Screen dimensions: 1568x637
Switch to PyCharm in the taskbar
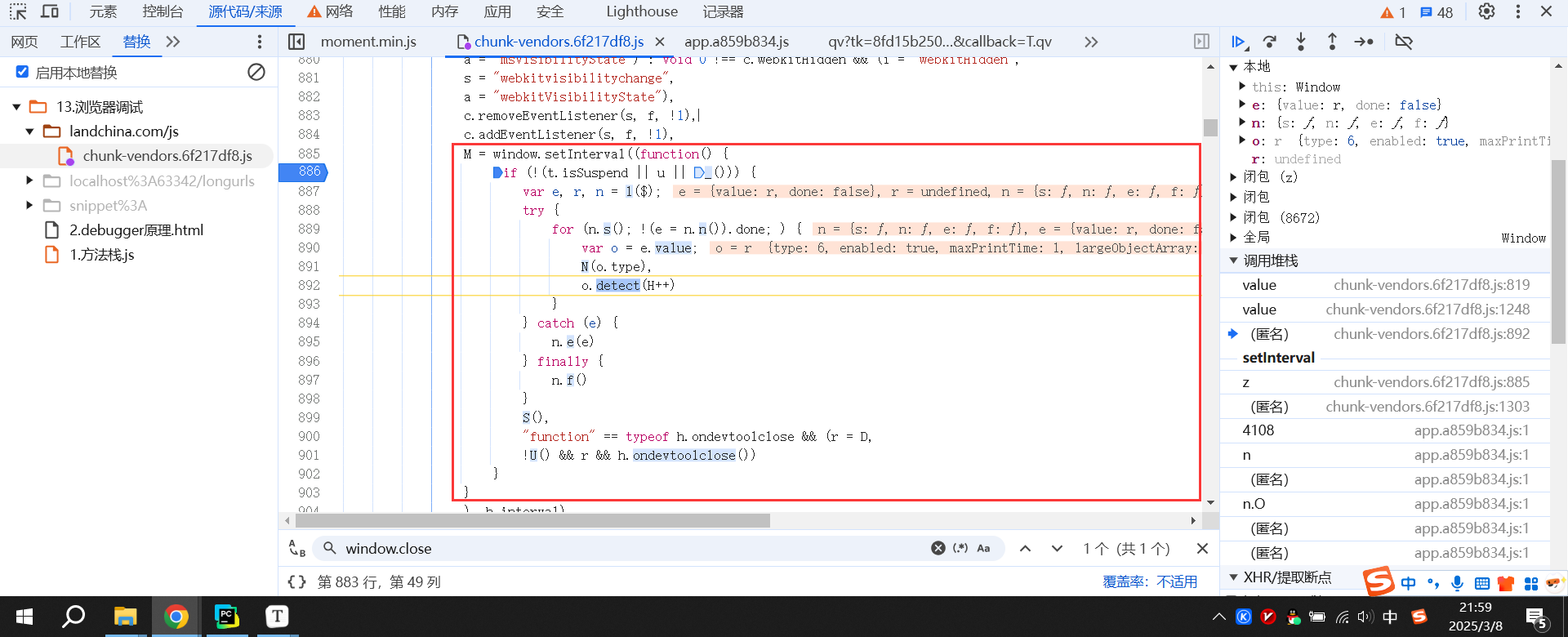pos(226,617)
